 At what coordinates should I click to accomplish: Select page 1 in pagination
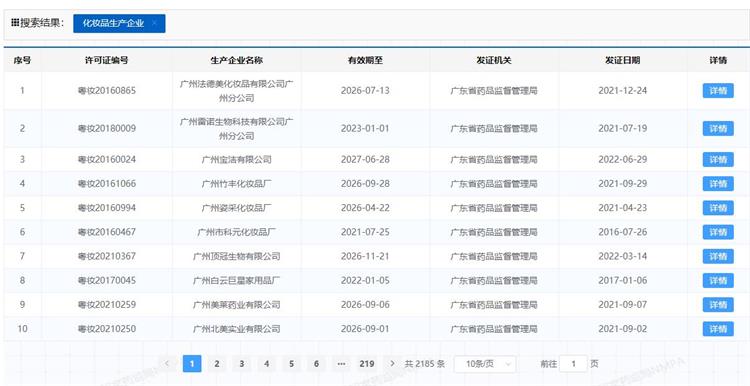click(x=192, y=364)
